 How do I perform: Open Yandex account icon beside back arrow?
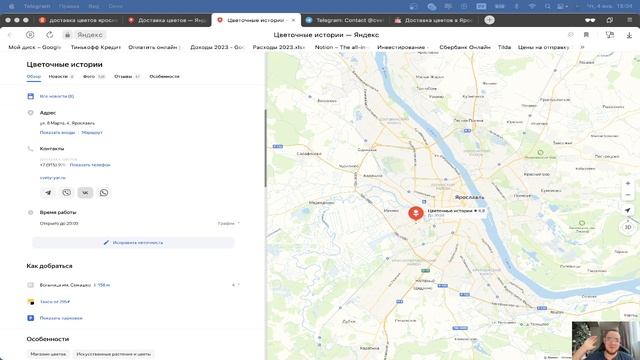(x=30, y=35)
